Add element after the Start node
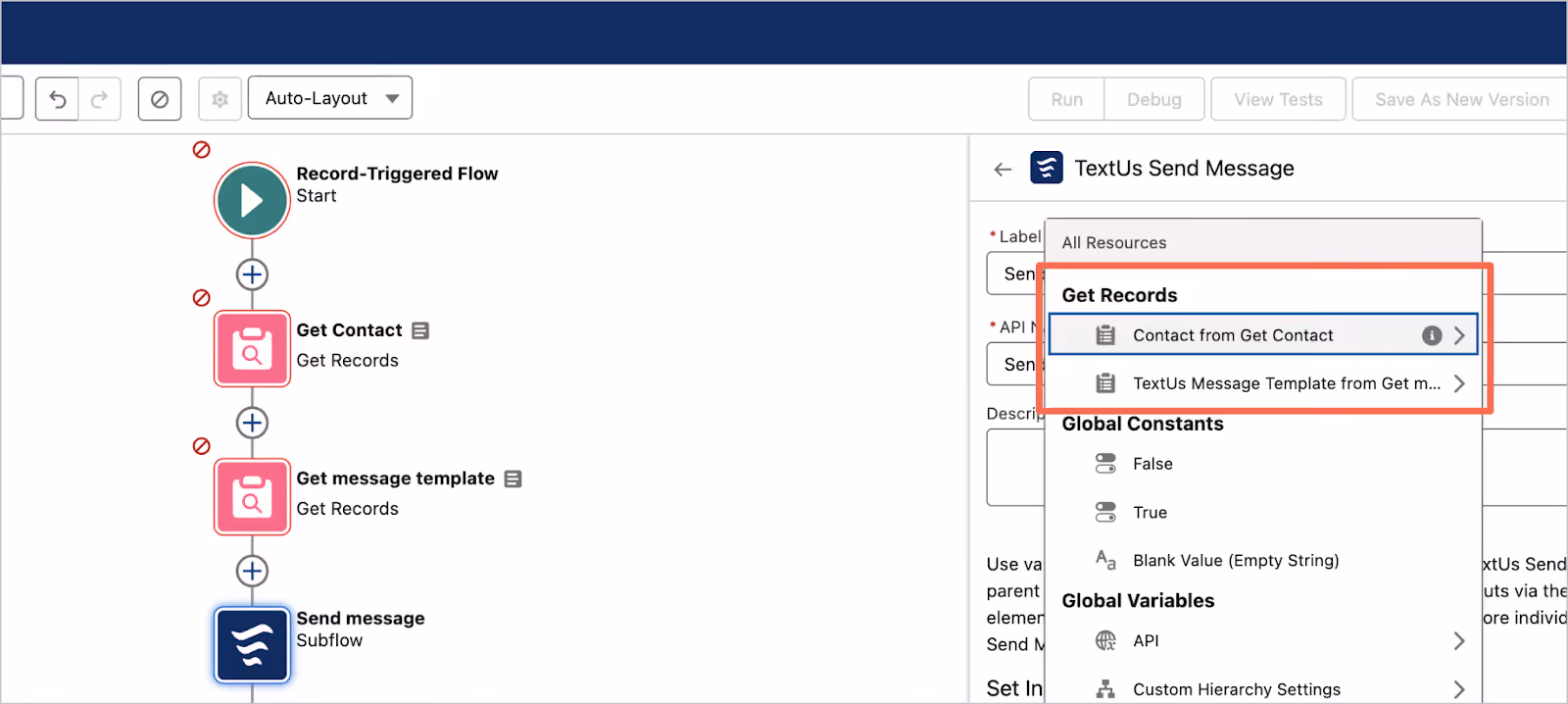 [252, 275]
